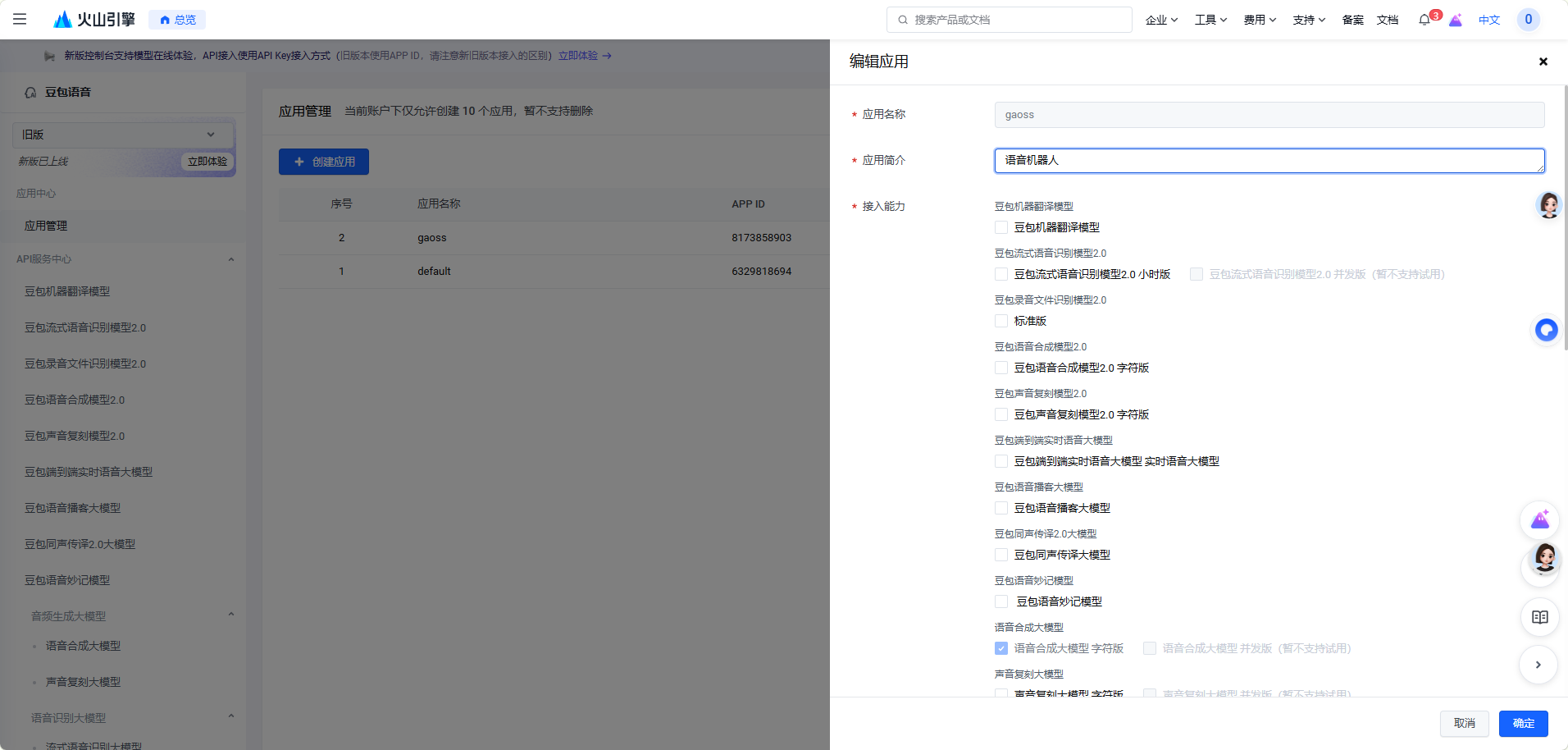Close the edit application panel
Screen dimensions: 1568x750
pyautogui.click(x=1543, y=62)
